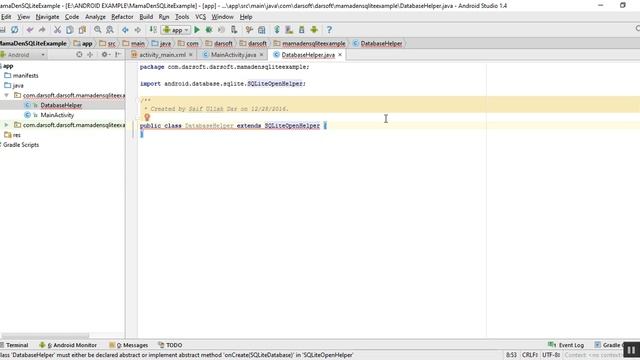Click the Paste icon in toolbar
Image resolution: width=640 pixels, height=360 pixels.
point(82,30)
